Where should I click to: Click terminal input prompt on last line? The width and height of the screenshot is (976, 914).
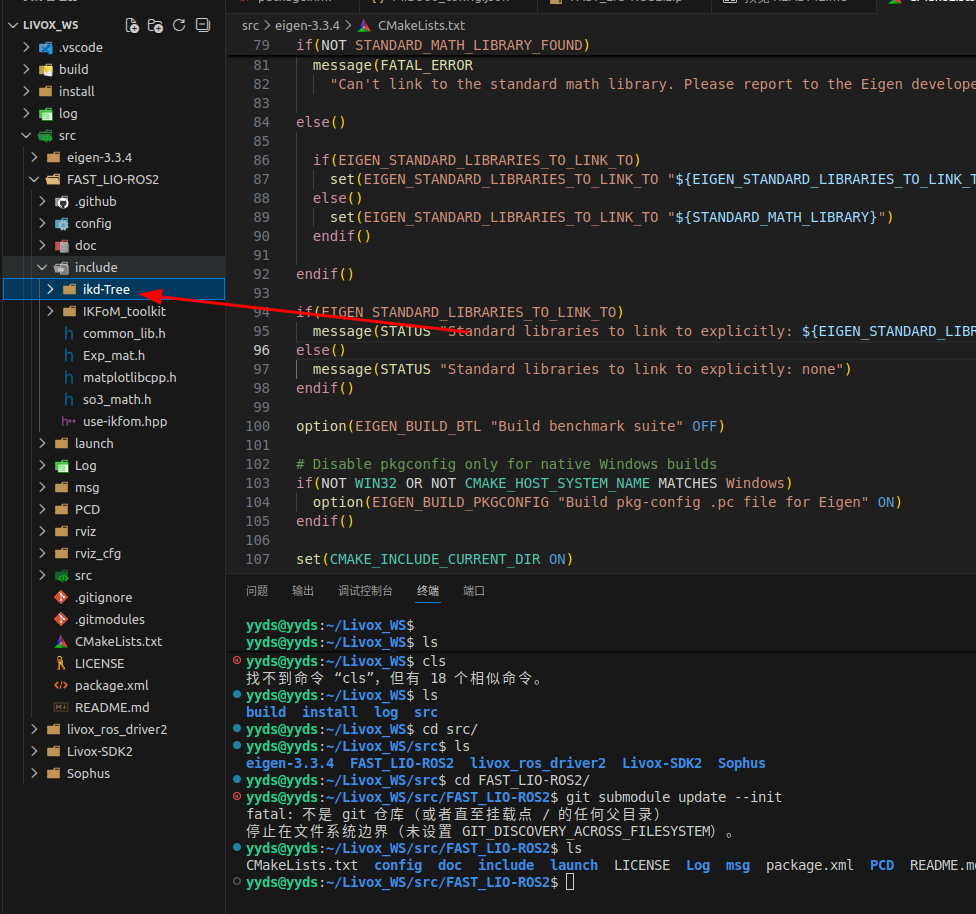pos(570,882)
